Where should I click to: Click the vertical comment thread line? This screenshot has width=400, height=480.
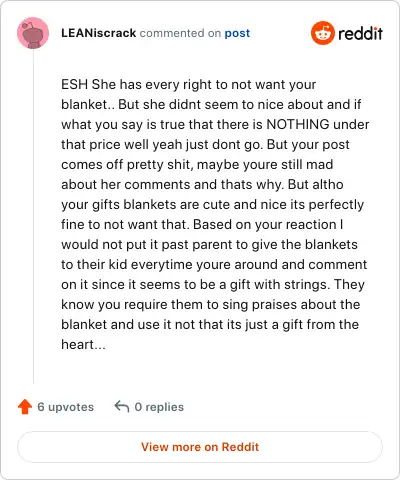pos(33,216)
